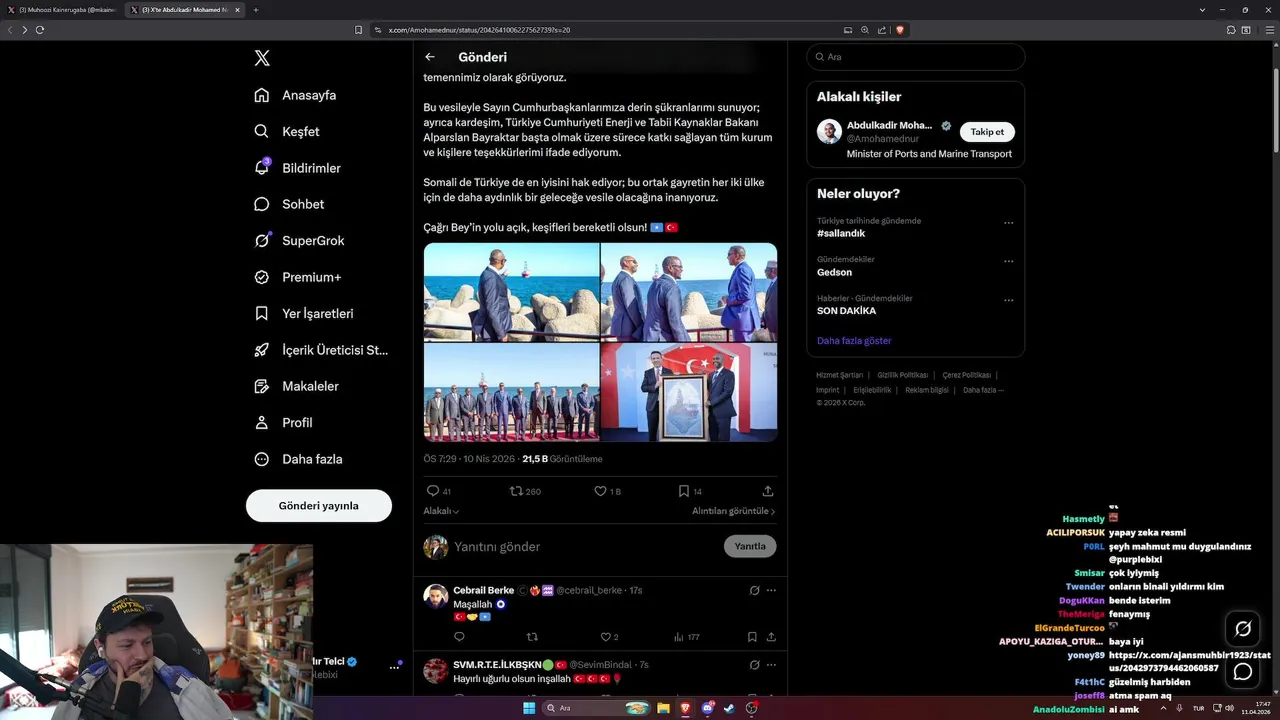Click Daha fazla göster link
The width and height of the screenshot is (1280, 720).
(x=854, y=341)
